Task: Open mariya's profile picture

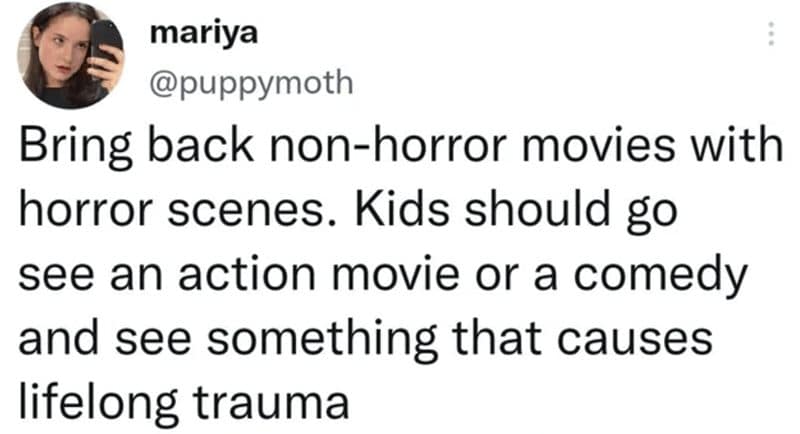Action: point(70,55)
